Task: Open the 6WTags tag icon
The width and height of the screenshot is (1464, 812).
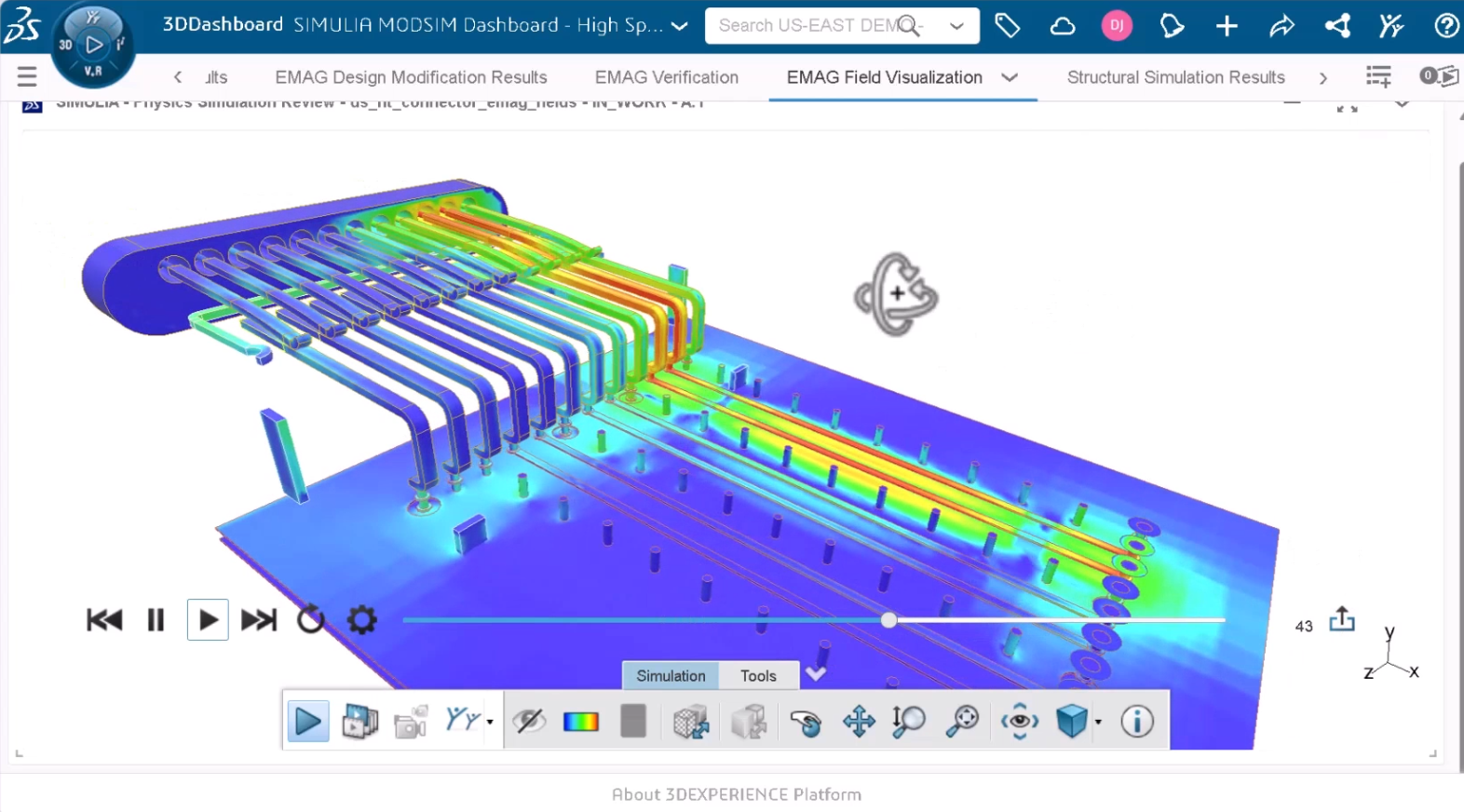Action: pos(1007,26)
